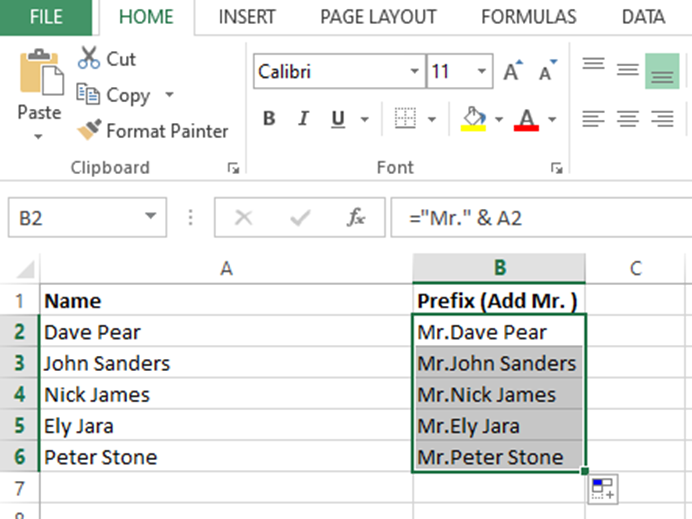Click the Cut scissors icon
Image resolution: width=692 pixels, height=519 pixels.
90,58
